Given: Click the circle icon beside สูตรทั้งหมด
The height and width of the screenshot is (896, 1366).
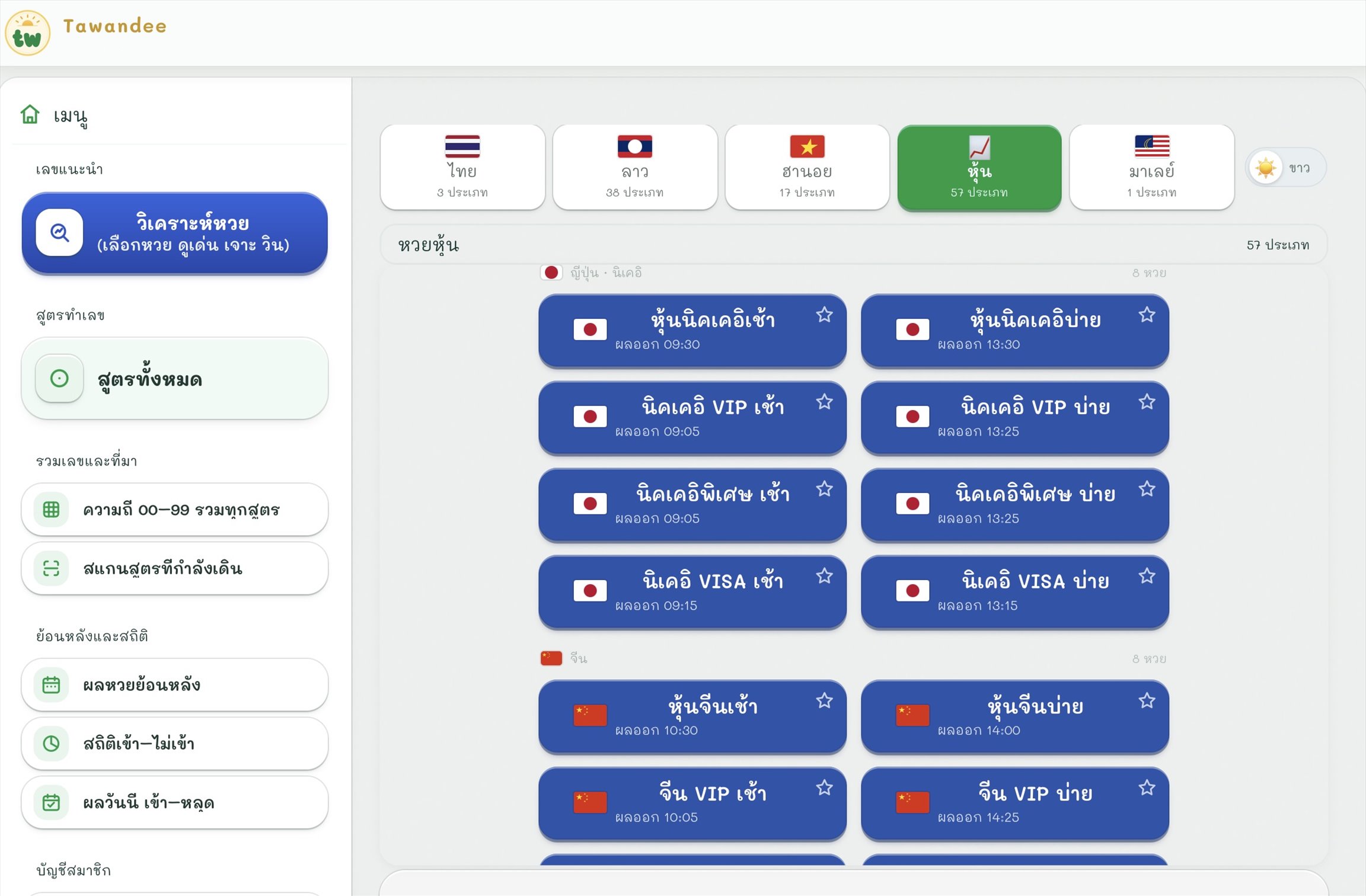Looking at the screenshot, I should [x=59, y=378].
